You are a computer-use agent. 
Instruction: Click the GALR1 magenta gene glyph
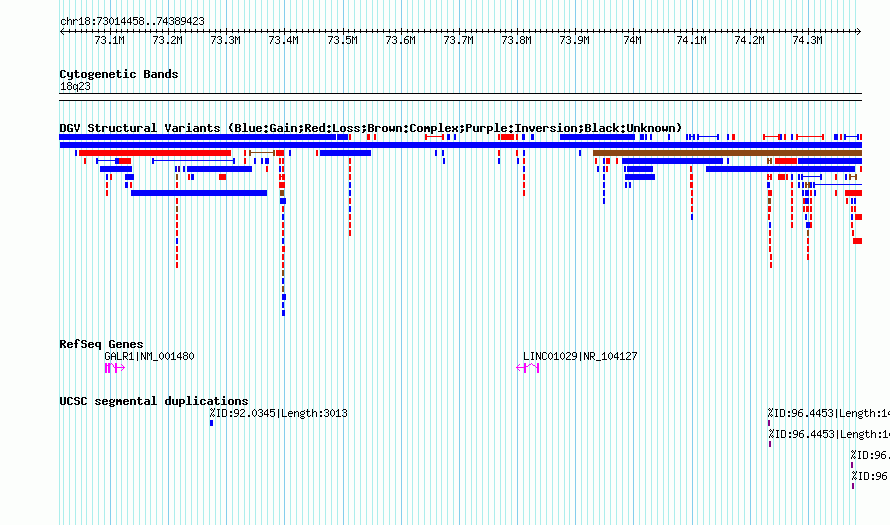(x=115, y=368)
